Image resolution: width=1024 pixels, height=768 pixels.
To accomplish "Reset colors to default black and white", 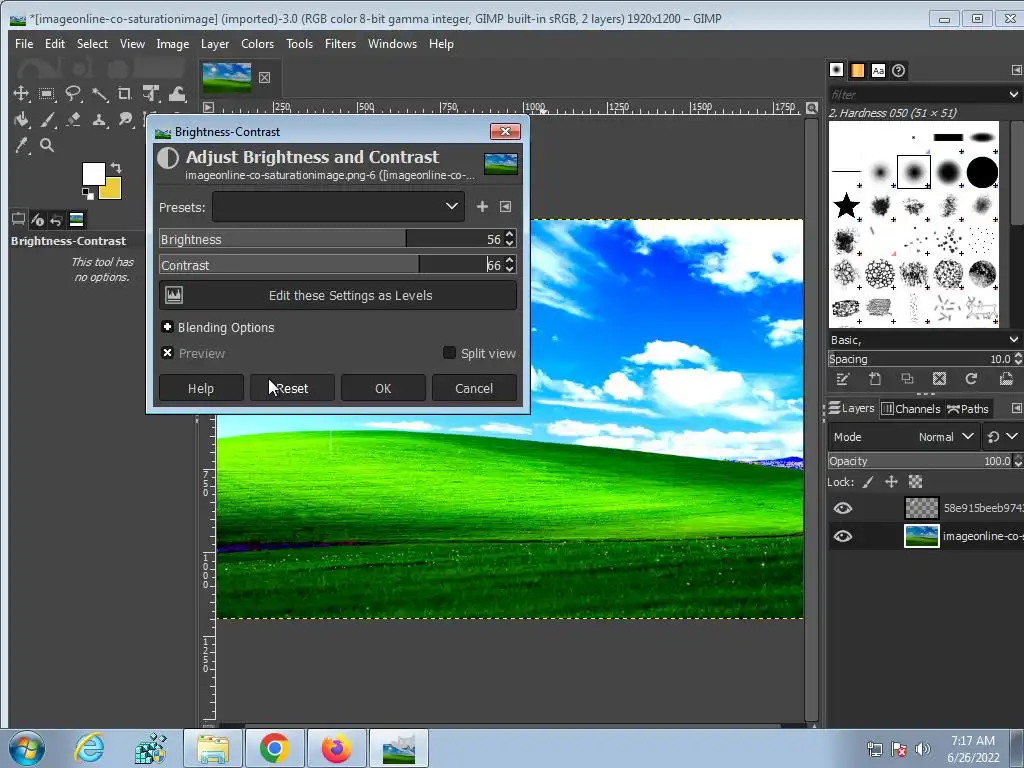I will pos(87,193).
